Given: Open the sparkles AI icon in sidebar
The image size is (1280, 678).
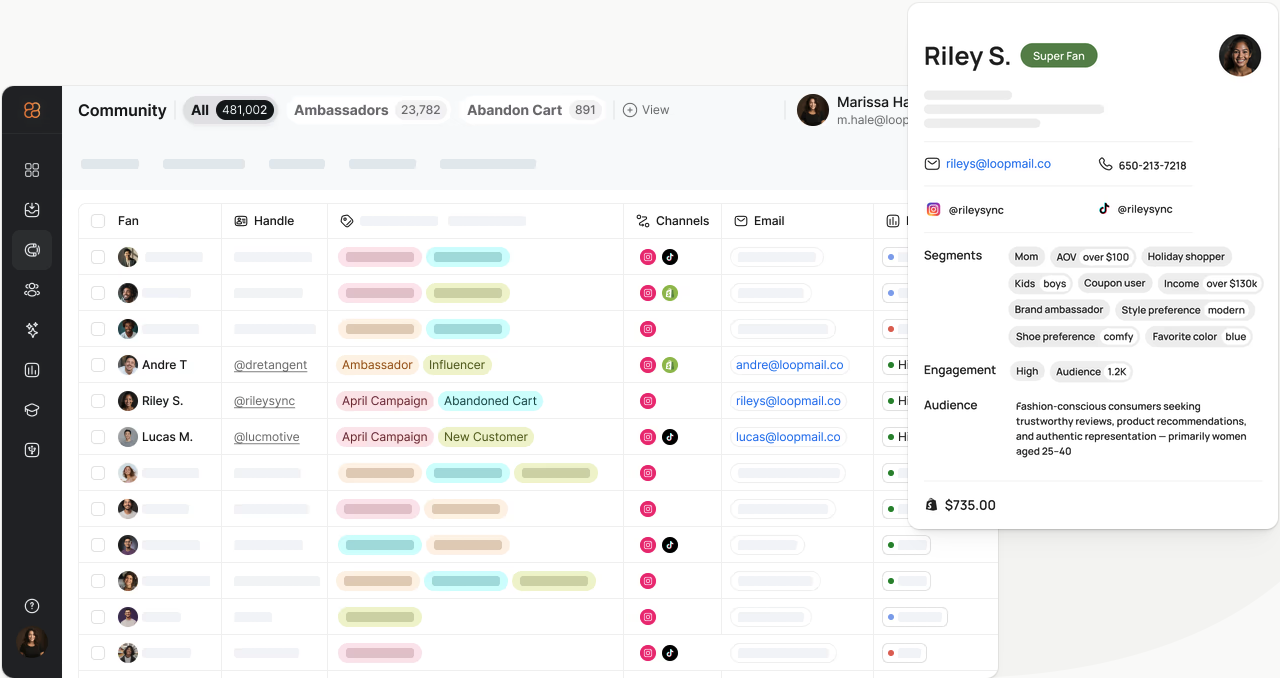Looking at the screenshot, I should 32,330.
